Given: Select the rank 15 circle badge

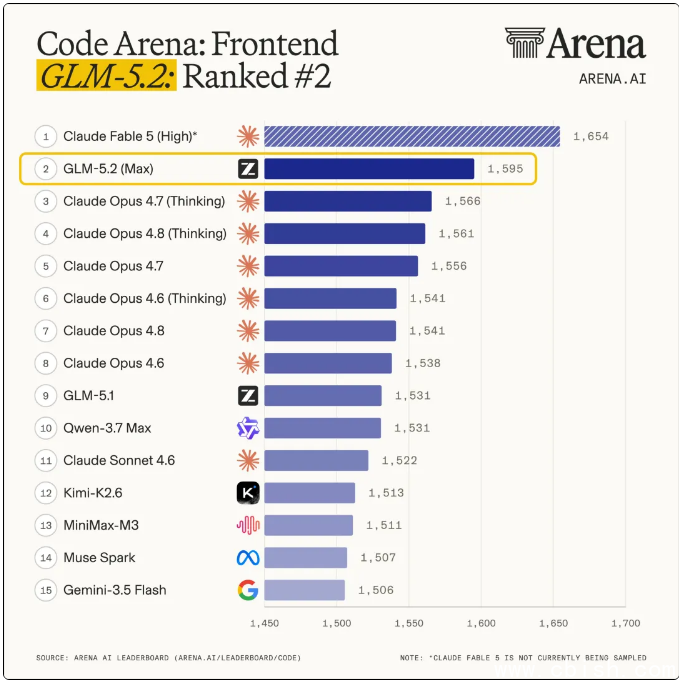Looking at the screenshot, I should (46, 590).
